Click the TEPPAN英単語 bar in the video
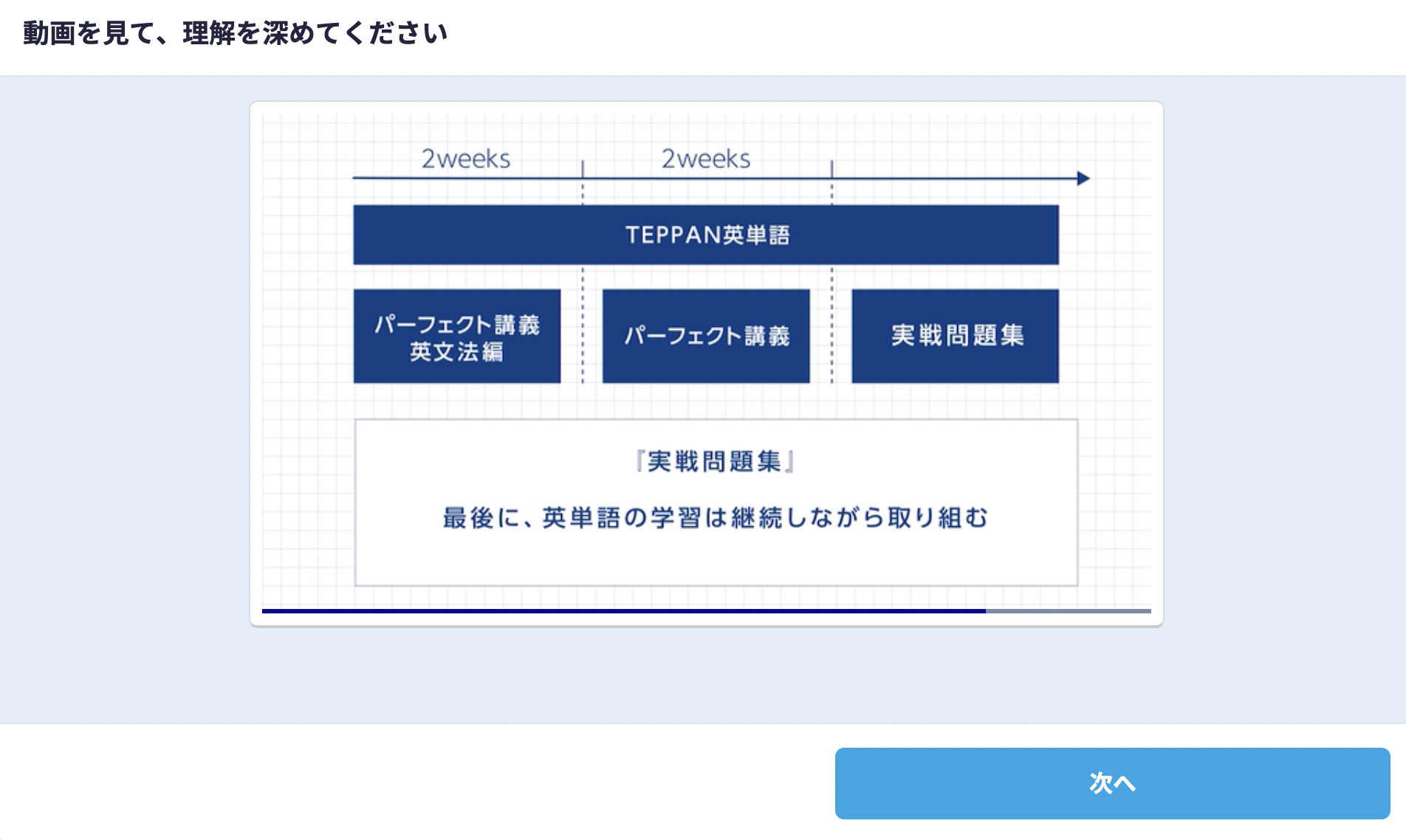This screenshot has height=840, width=1406. click(706, 235)
